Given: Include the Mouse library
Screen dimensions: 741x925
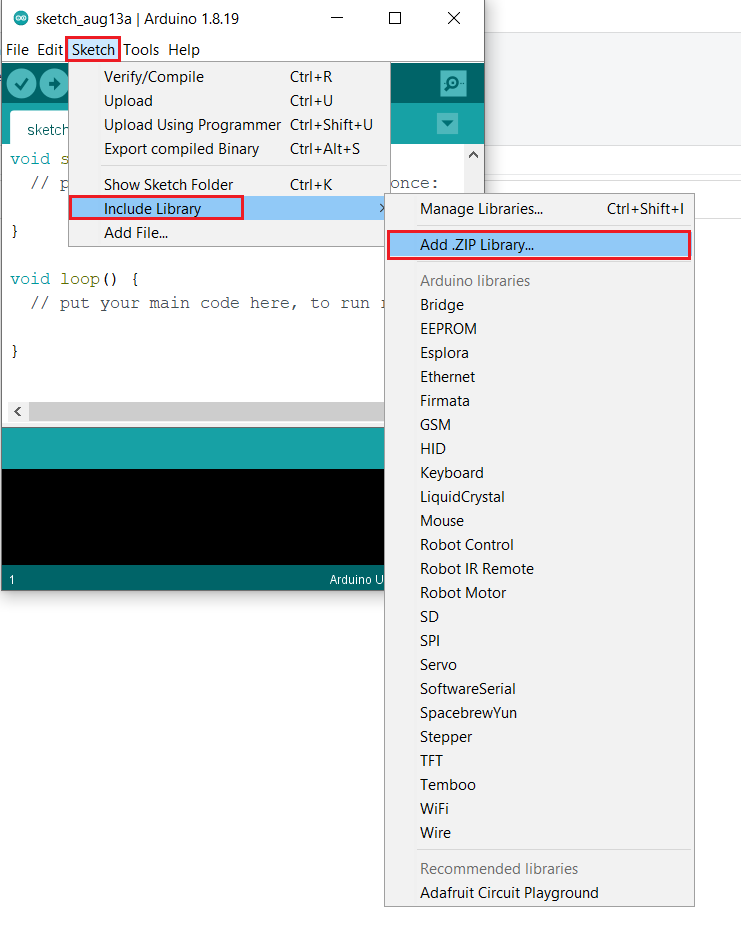Looking at the screenshot, I should click(539, 521).
